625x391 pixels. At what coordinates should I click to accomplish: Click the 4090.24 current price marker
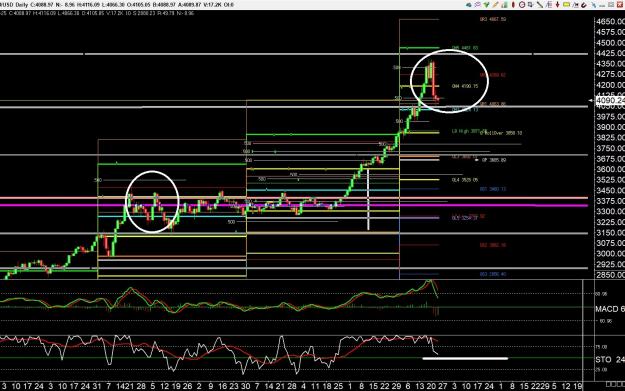[610, 100]
